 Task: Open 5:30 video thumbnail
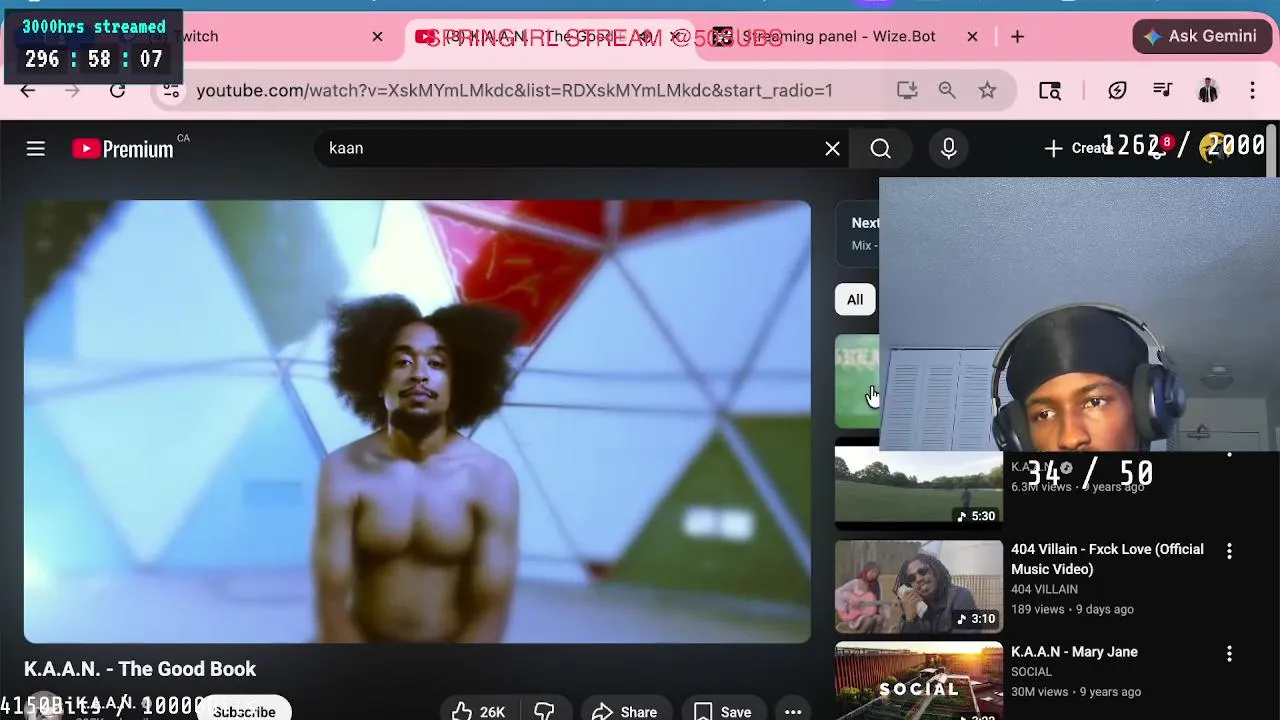click(919, 486)
